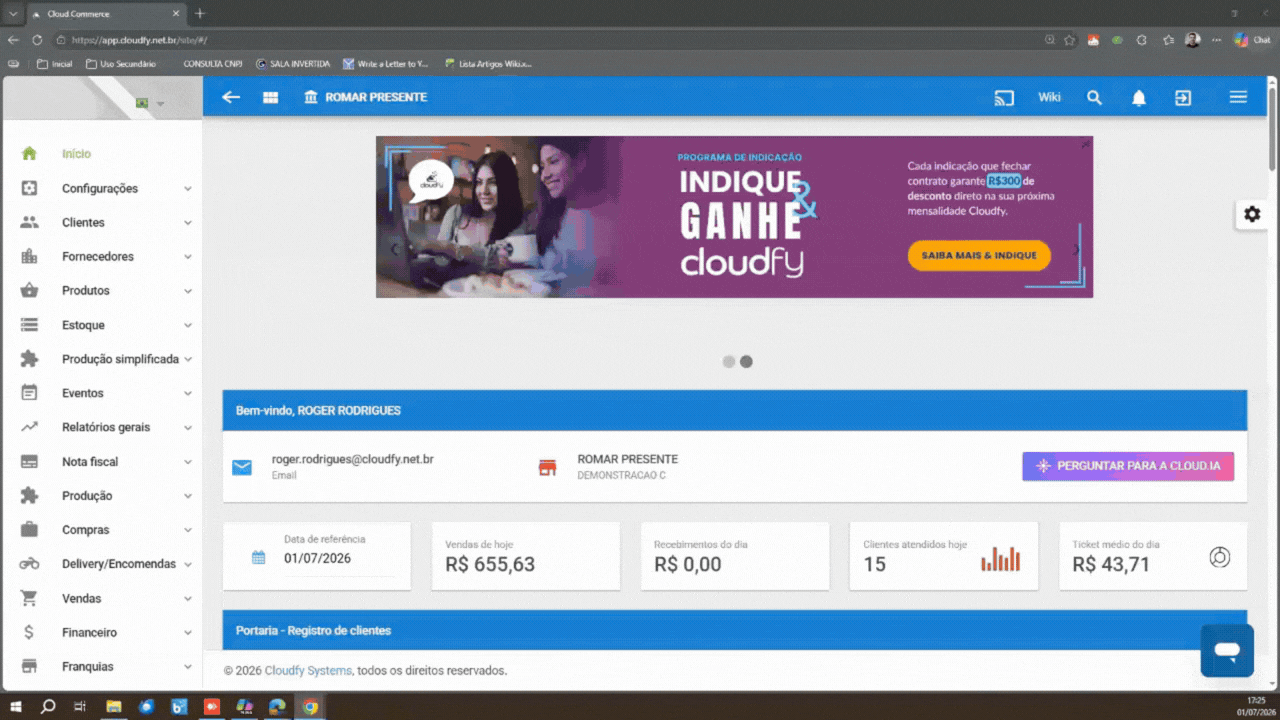The height and width of the screenshot is (720, 1280).
Task: Click the Configurações gear icon
Action: pos(29,188)
